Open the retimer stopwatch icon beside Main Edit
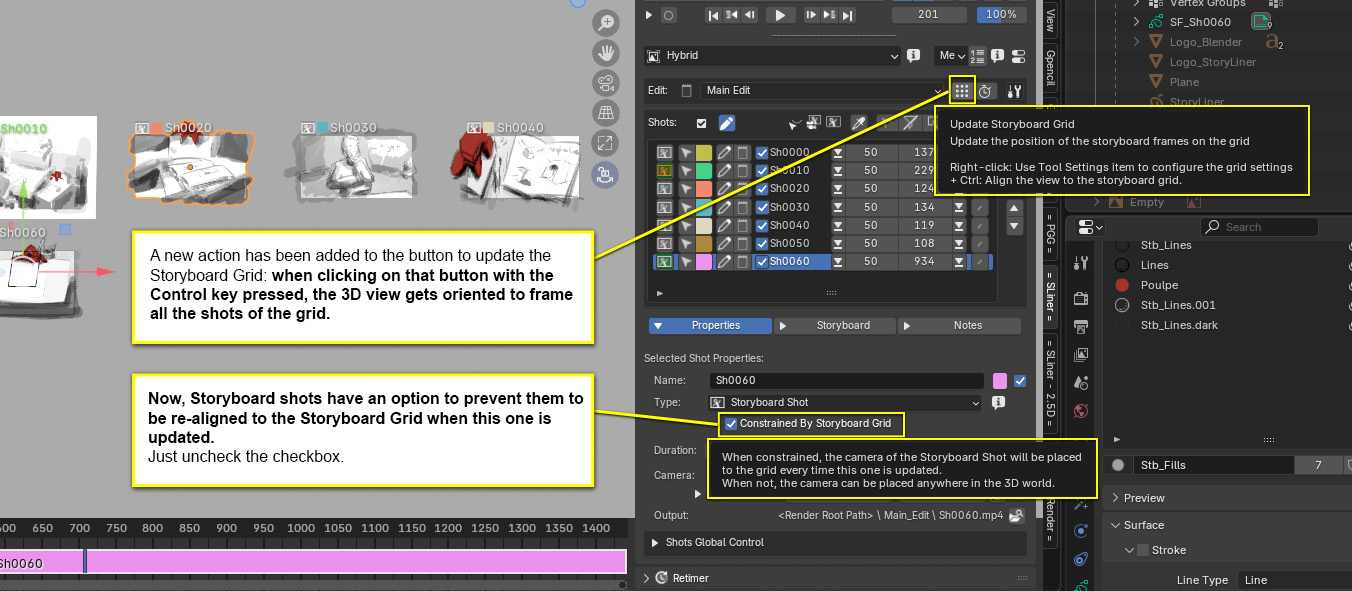 (986, 91)
